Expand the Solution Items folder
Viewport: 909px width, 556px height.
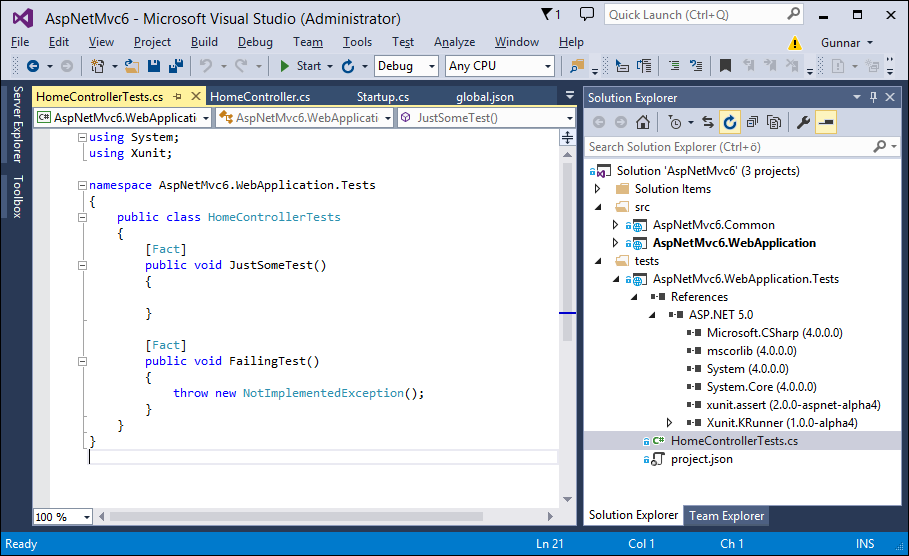598,189
